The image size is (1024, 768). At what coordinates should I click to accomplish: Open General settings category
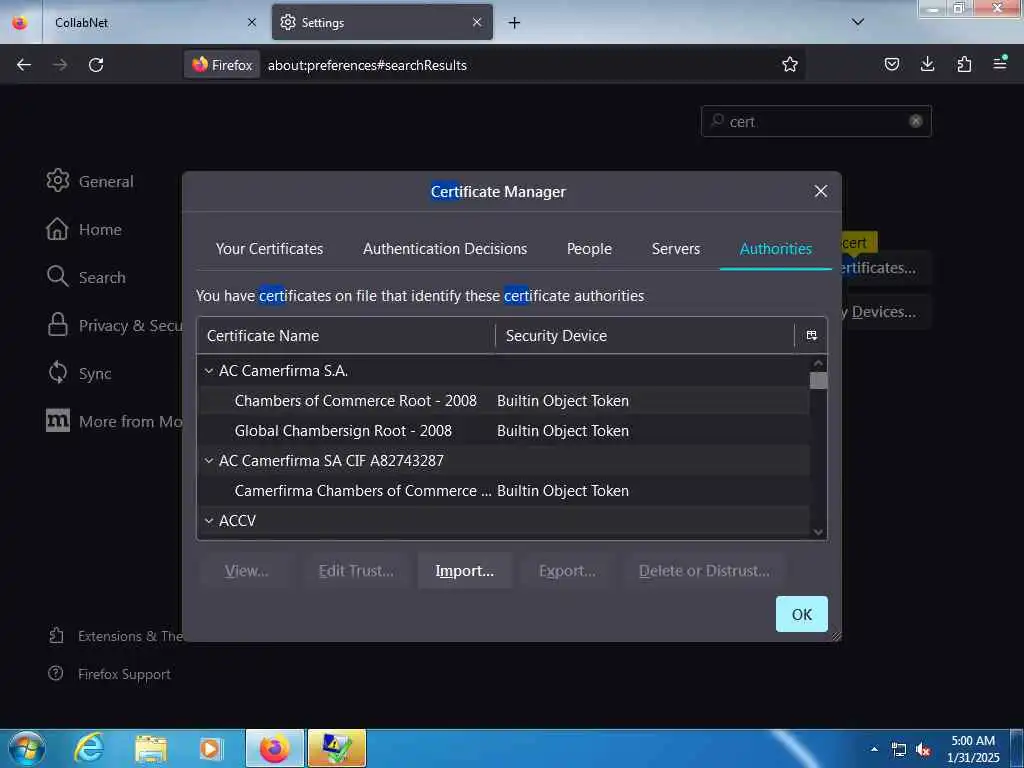90,181
